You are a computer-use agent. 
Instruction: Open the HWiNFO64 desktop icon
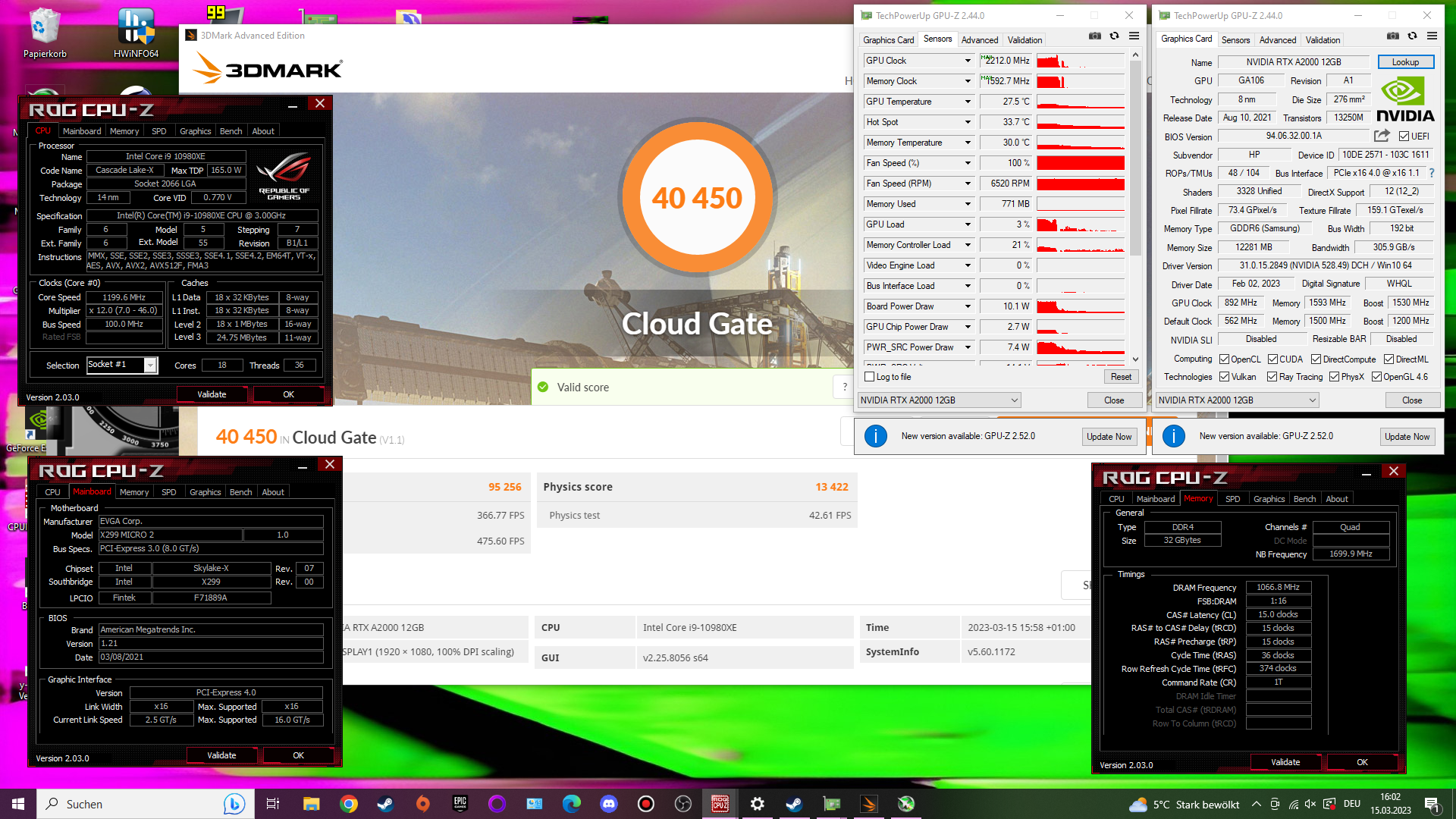click(136, 33)
